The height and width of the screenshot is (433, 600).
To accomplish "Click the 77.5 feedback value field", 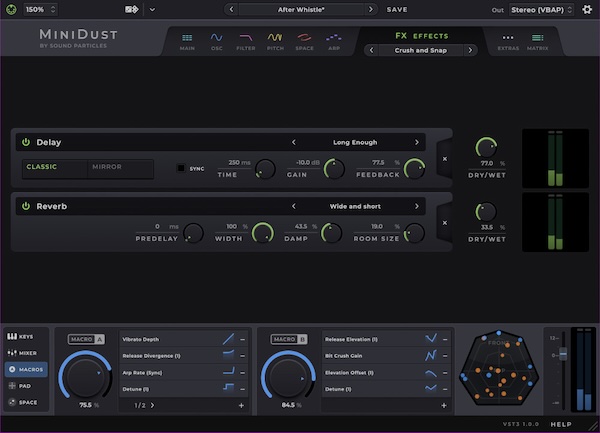I will click(378, 163).
